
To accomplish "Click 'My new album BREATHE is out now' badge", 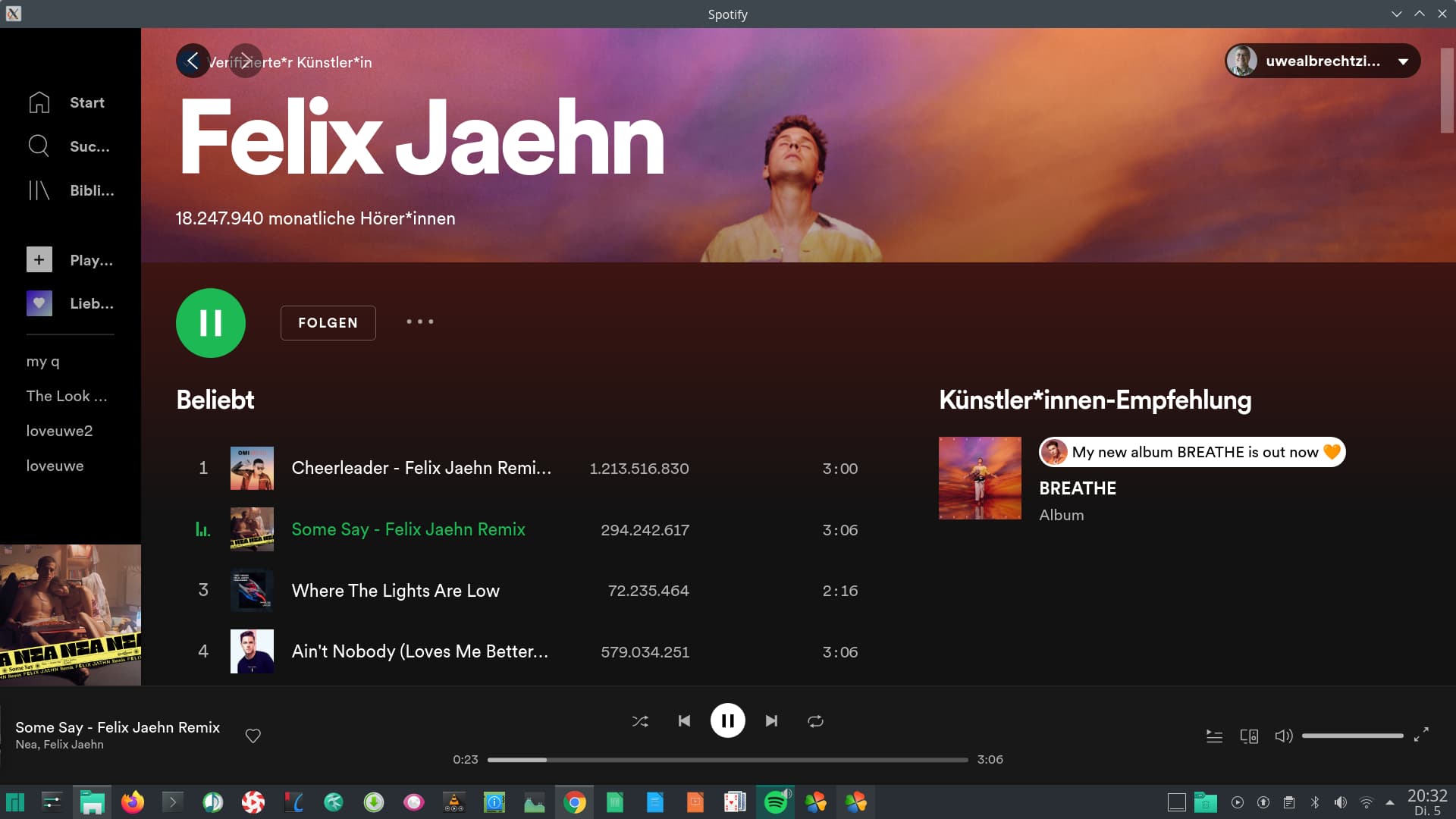I will 1192,452.
